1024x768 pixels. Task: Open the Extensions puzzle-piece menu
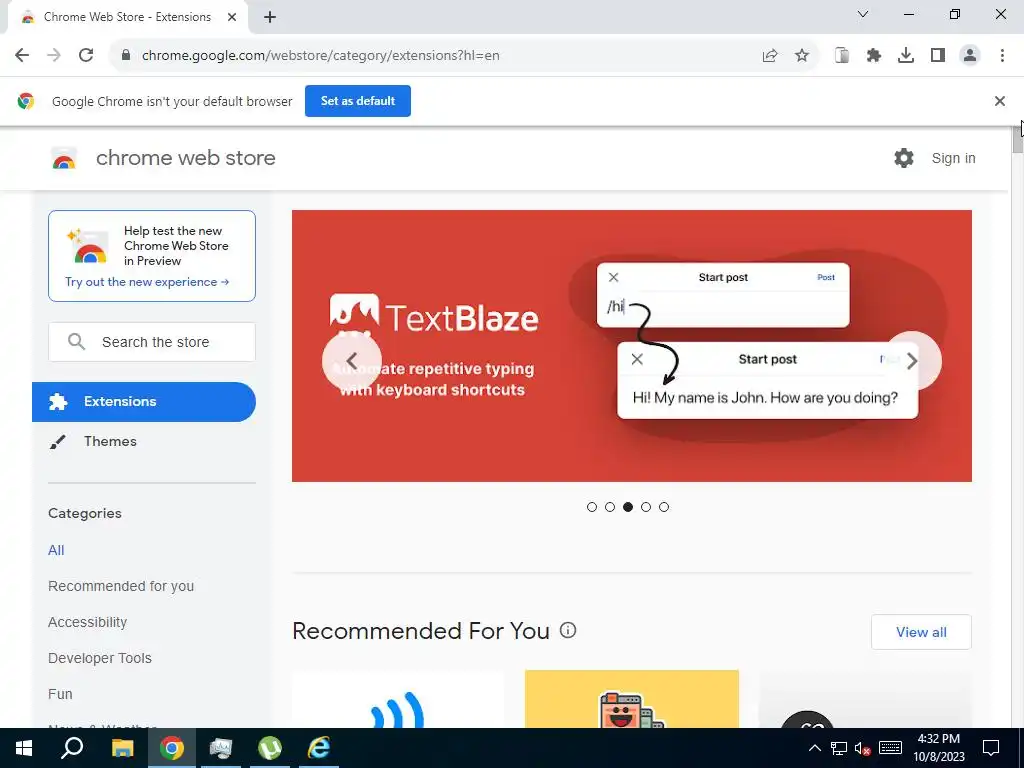(x=874, y=56)
